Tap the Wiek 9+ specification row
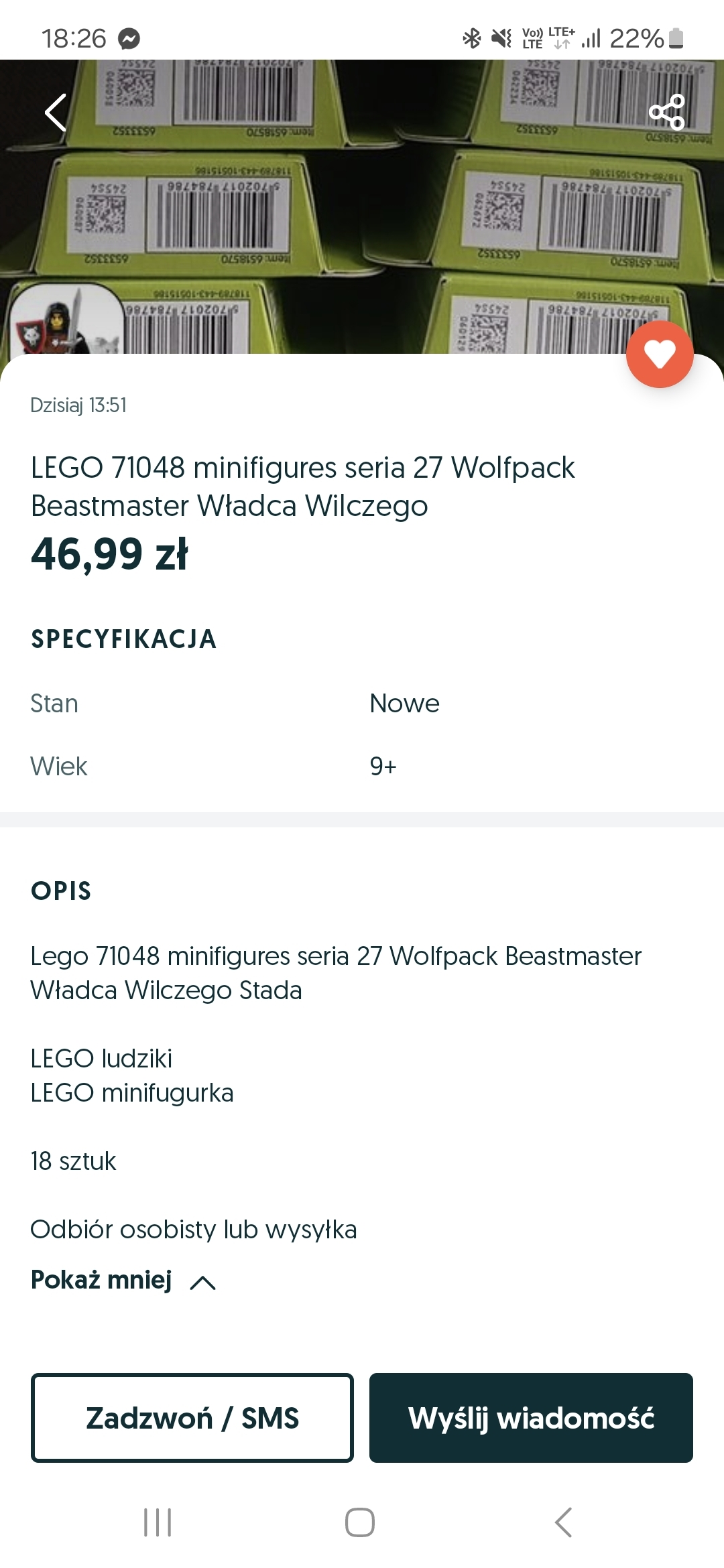The image size is (724, 1568). coord(362,766)
